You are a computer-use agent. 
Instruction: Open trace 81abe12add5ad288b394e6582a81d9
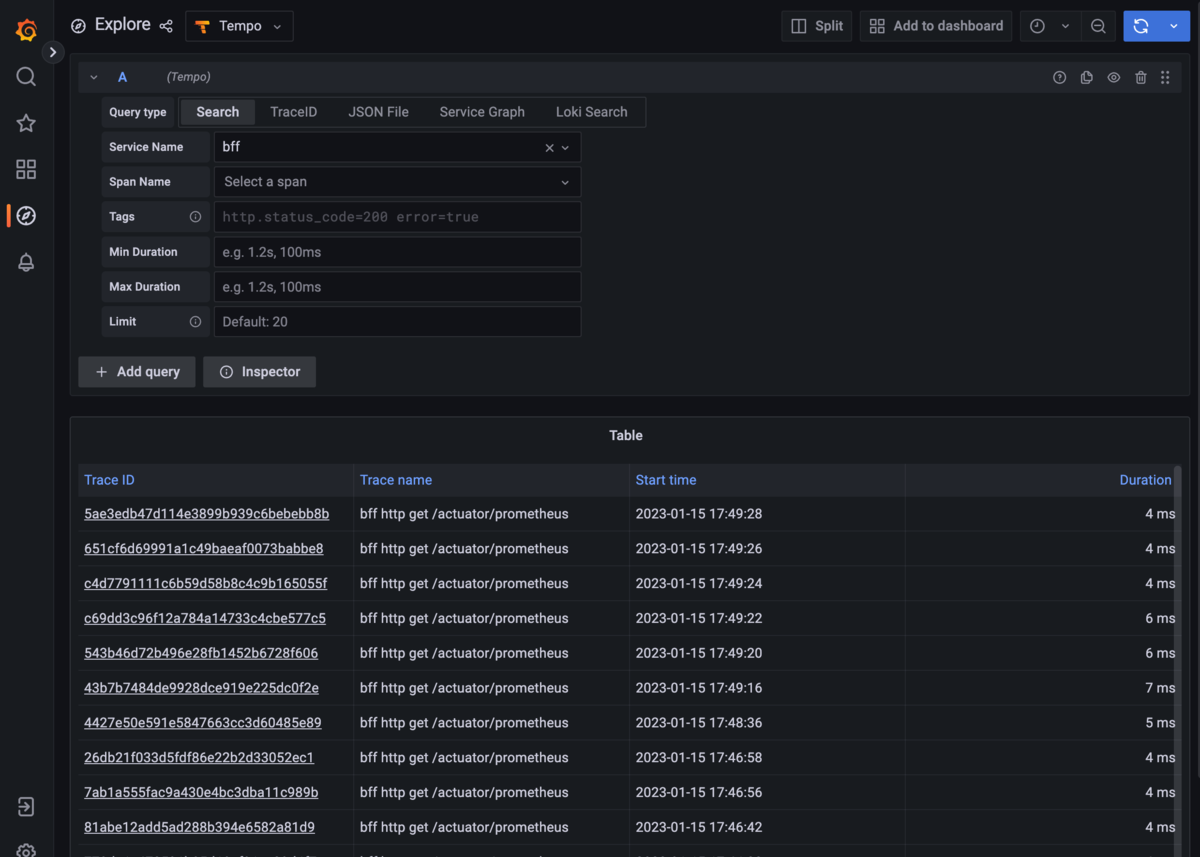pyautogui.click(x=200, y=828)
